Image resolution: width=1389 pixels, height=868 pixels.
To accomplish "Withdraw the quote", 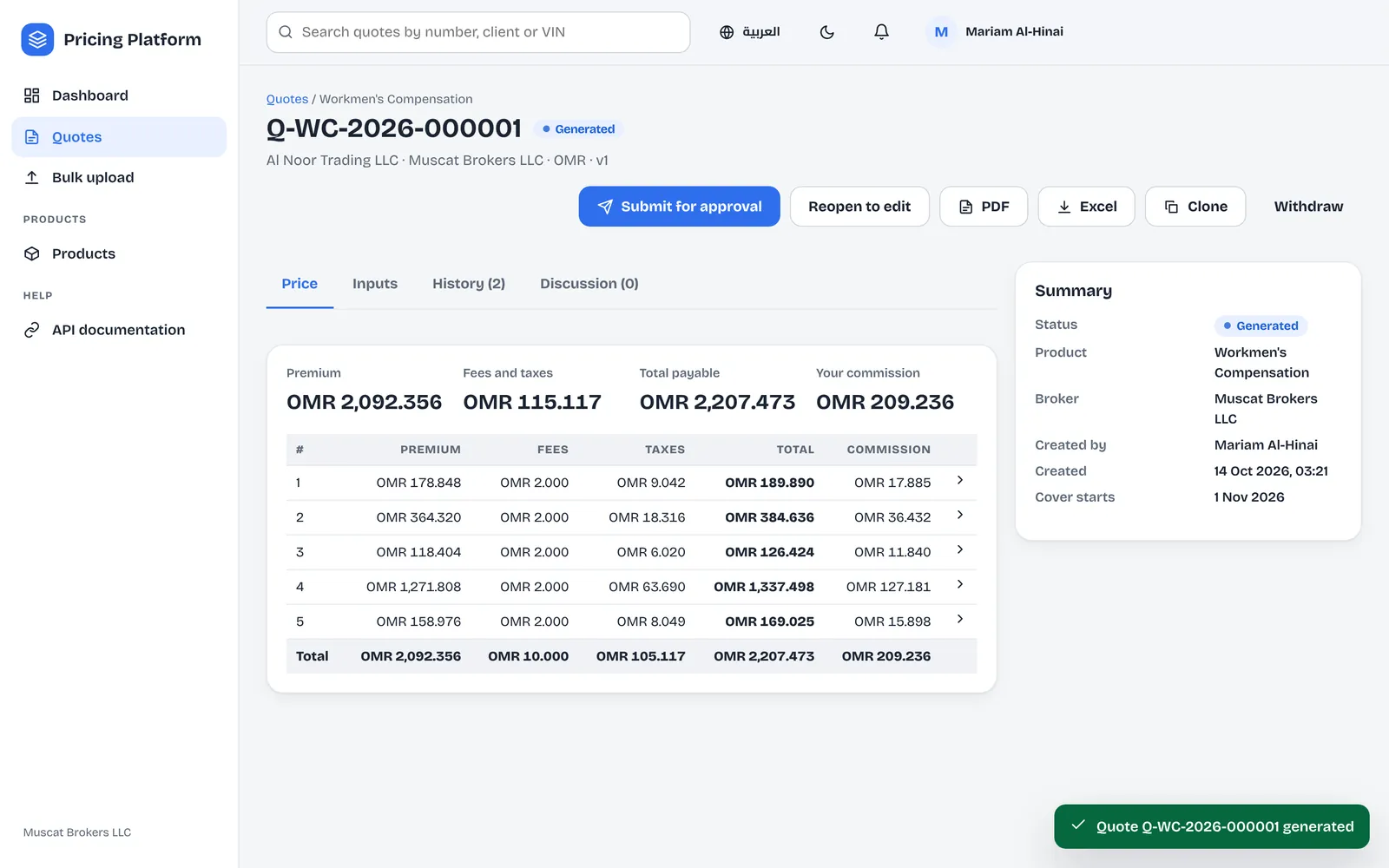I will pos(1308,207).
